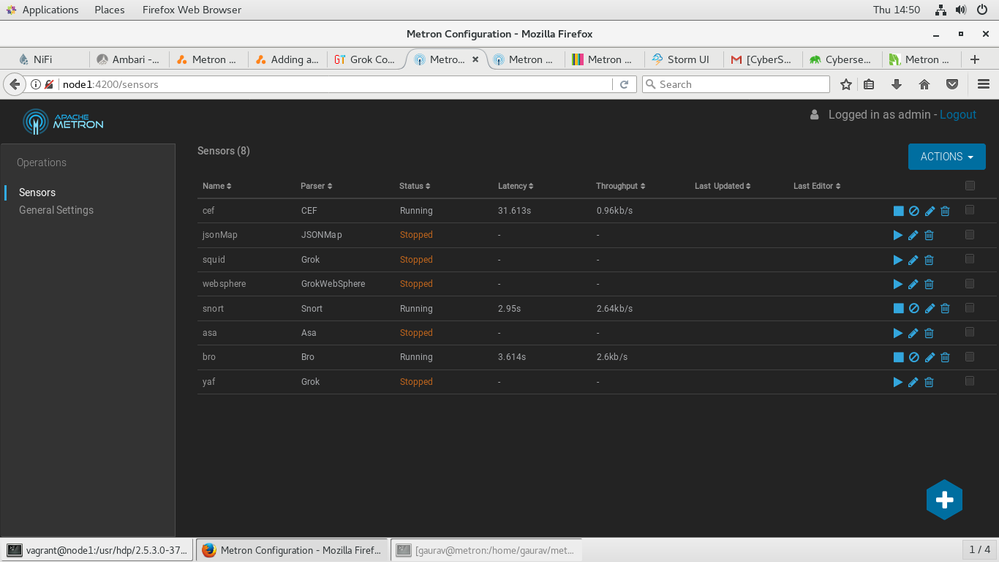Stop the snort sensor
This screenshot has width=999, height=562.
(898, 308)
